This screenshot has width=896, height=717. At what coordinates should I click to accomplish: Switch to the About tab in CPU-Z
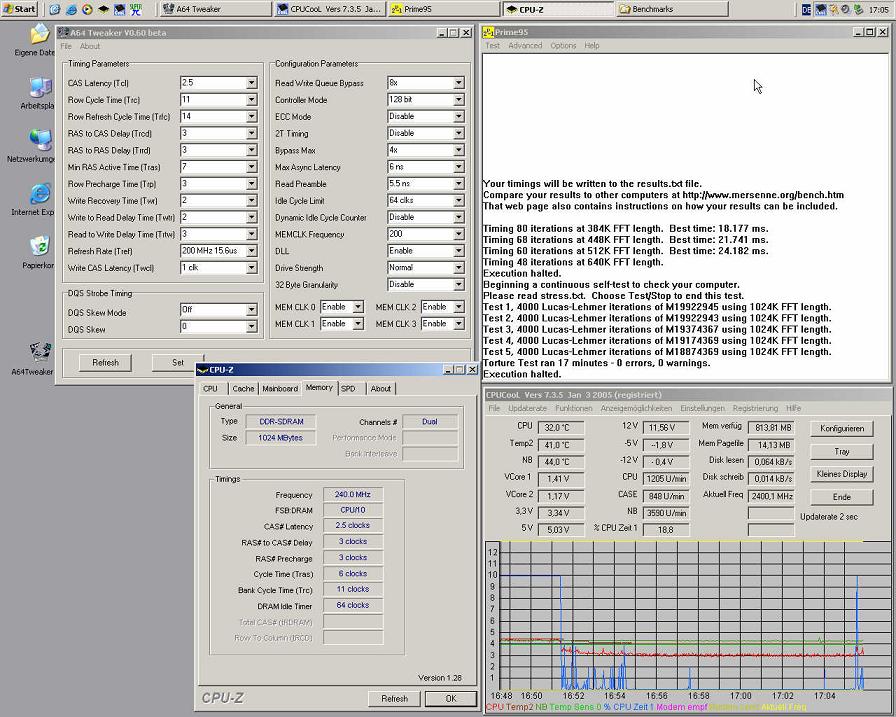[381, 388]
